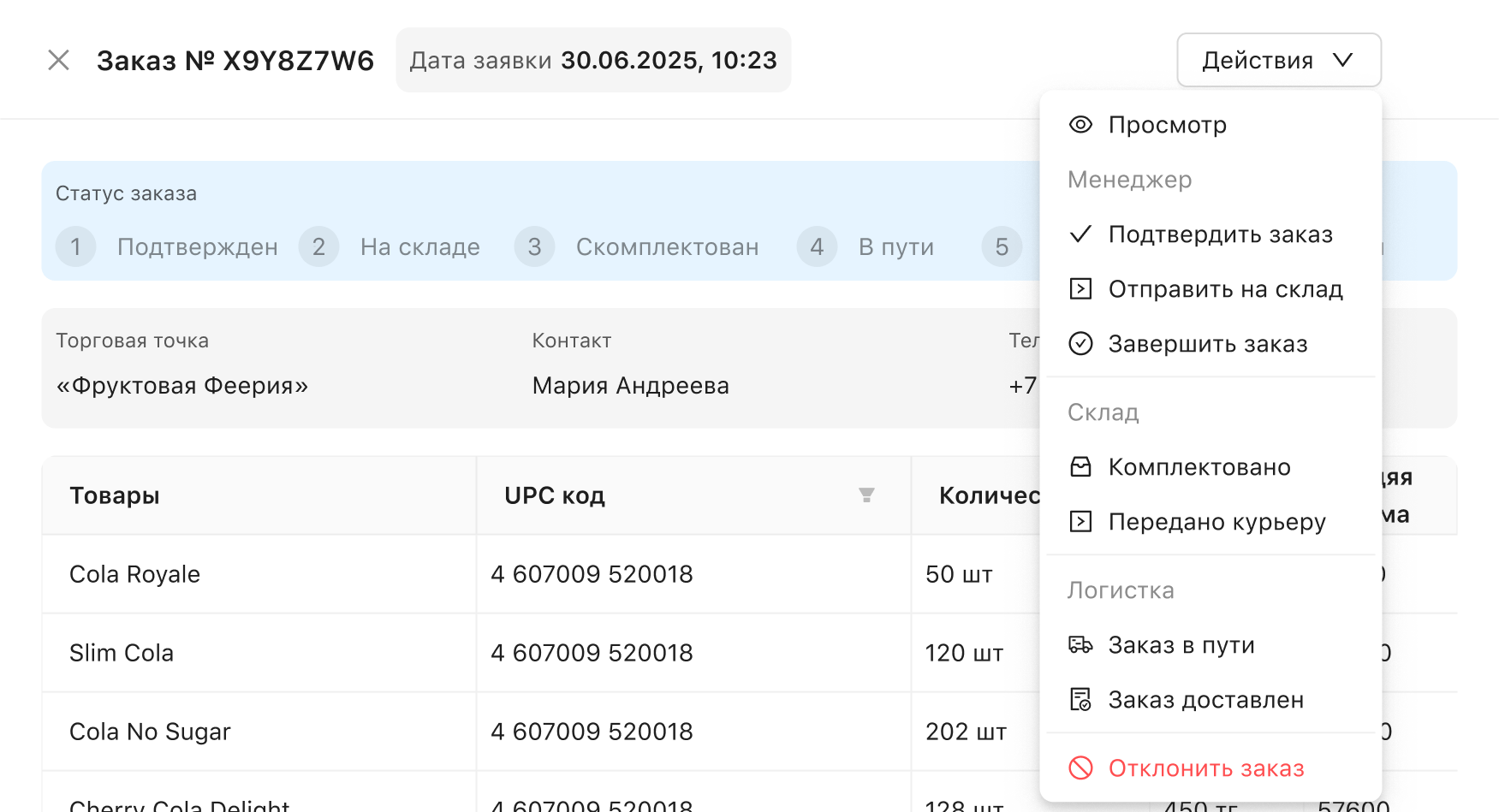
Task: Click step 3 Скомплектован status
Action: [637, 247]
